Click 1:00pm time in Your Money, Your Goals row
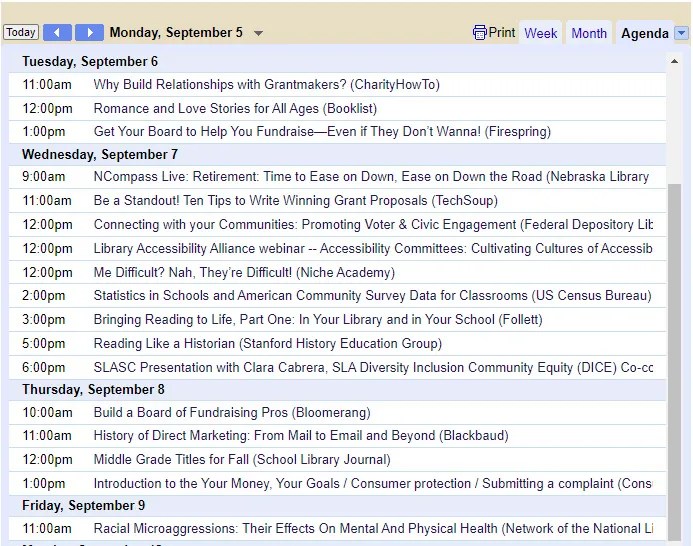The height and width of the screenshot is (546, 693). 43,483
